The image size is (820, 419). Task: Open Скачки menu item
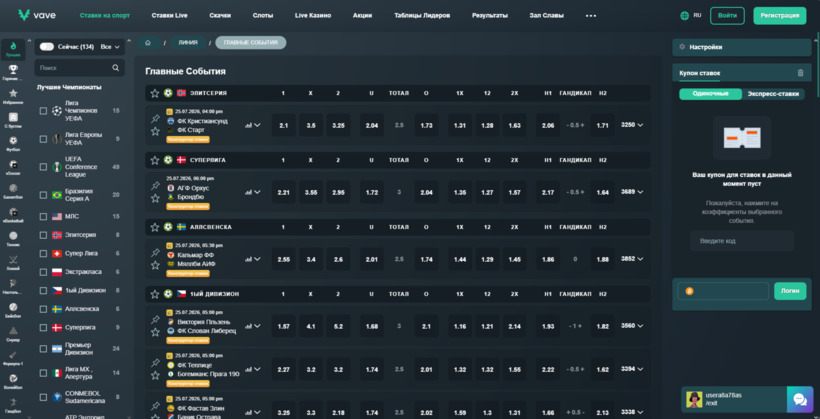coord(220,16)
